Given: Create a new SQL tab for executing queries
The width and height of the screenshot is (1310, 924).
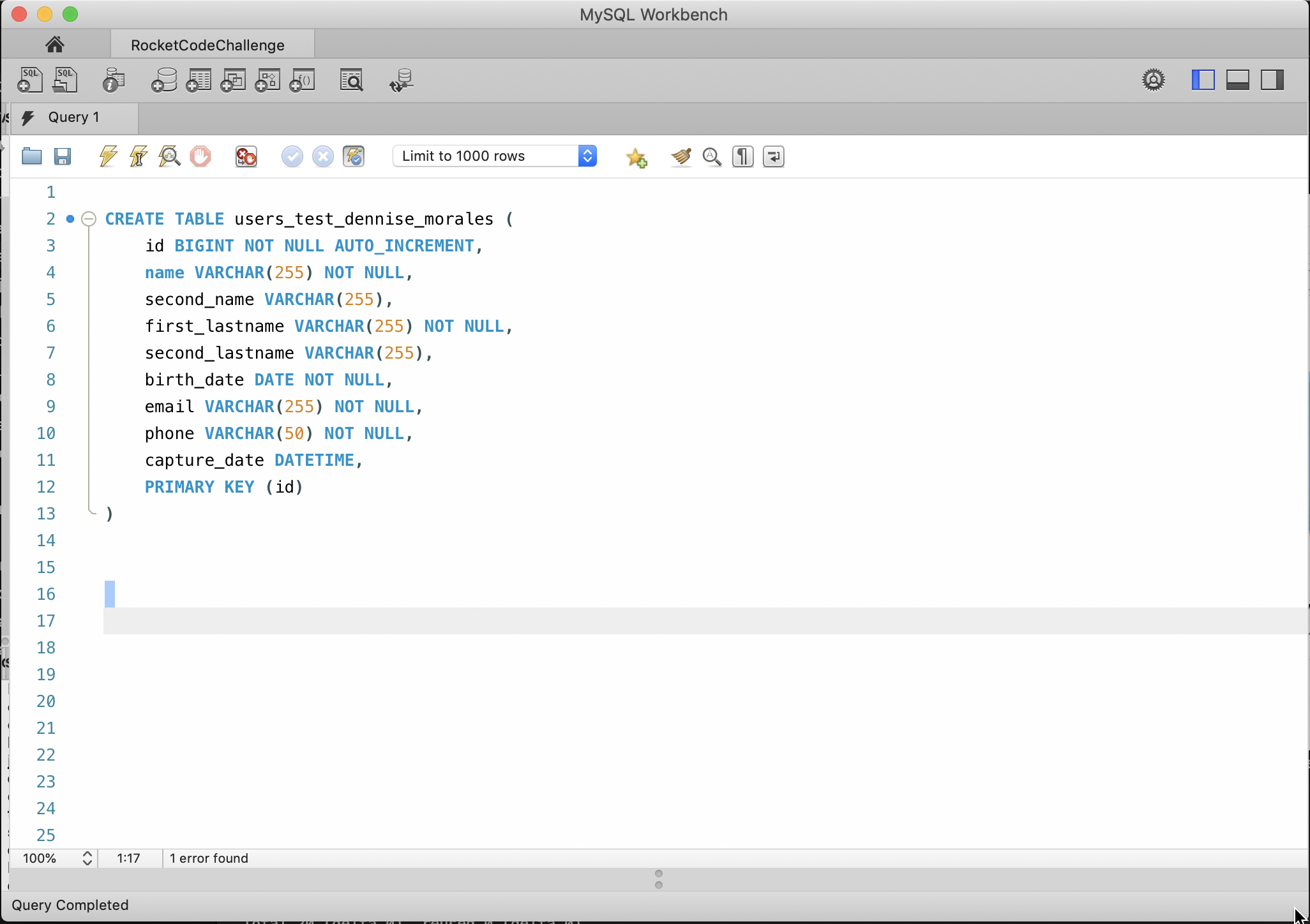Looking at the screenshot, I should coord(29,80).
